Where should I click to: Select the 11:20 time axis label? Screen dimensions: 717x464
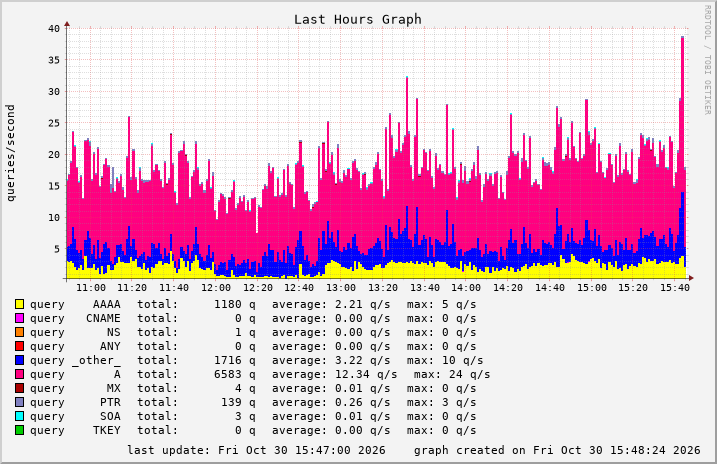(x=132, y=288)
